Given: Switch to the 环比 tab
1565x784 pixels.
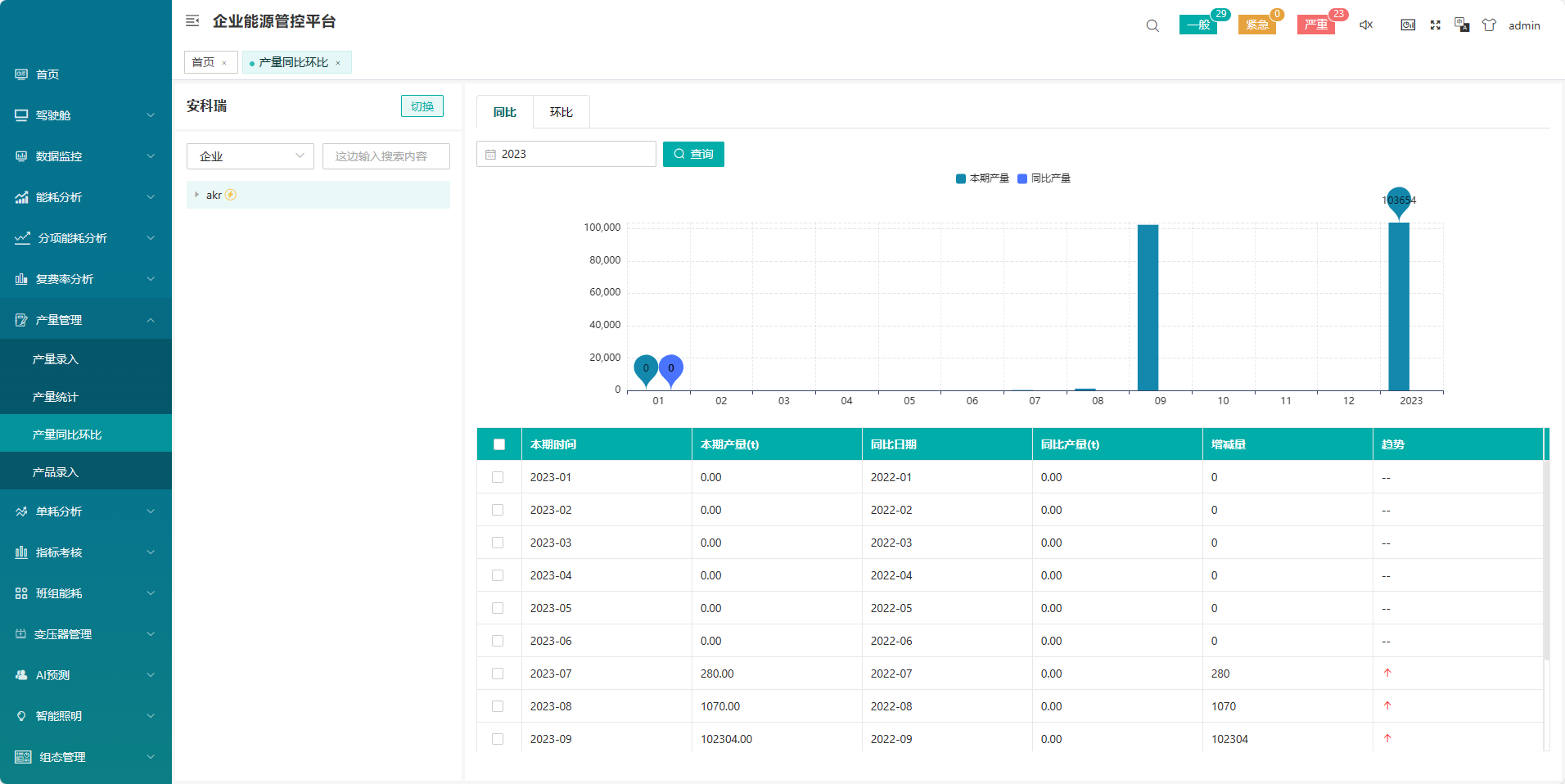Looking at the screenshot, I should 561,112.
